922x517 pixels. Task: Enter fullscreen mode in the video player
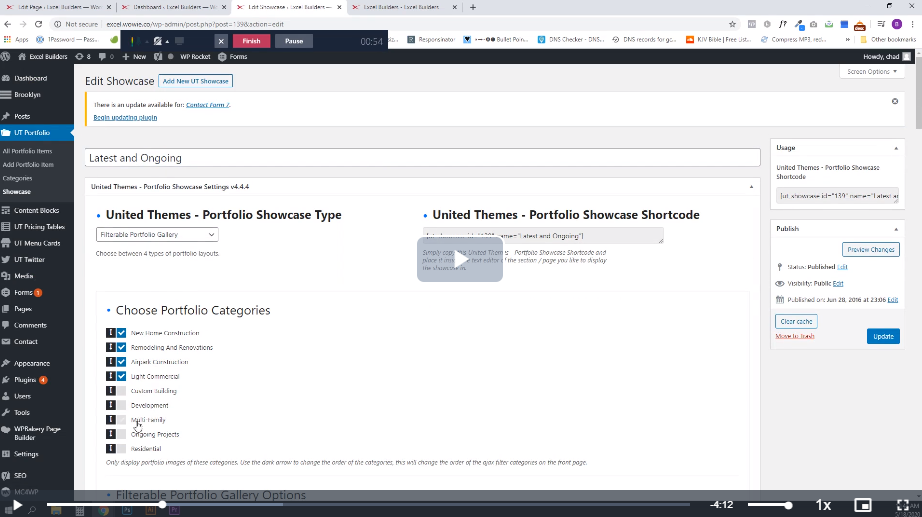(902, 505)
